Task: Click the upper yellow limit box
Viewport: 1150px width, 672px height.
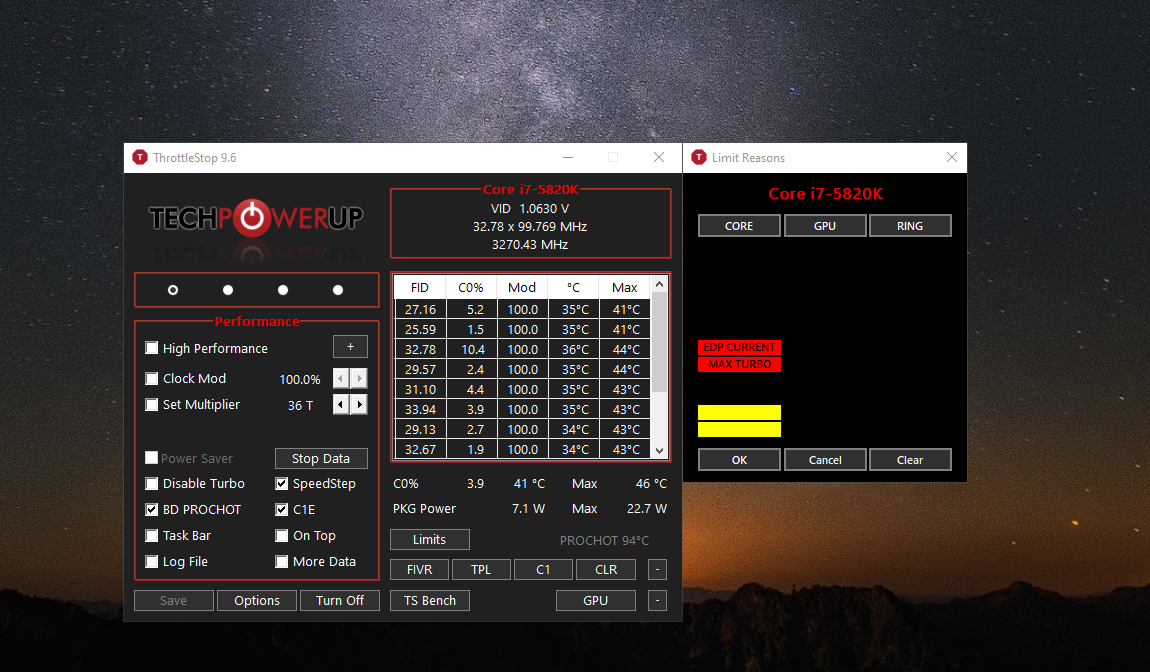Action: 739,412
